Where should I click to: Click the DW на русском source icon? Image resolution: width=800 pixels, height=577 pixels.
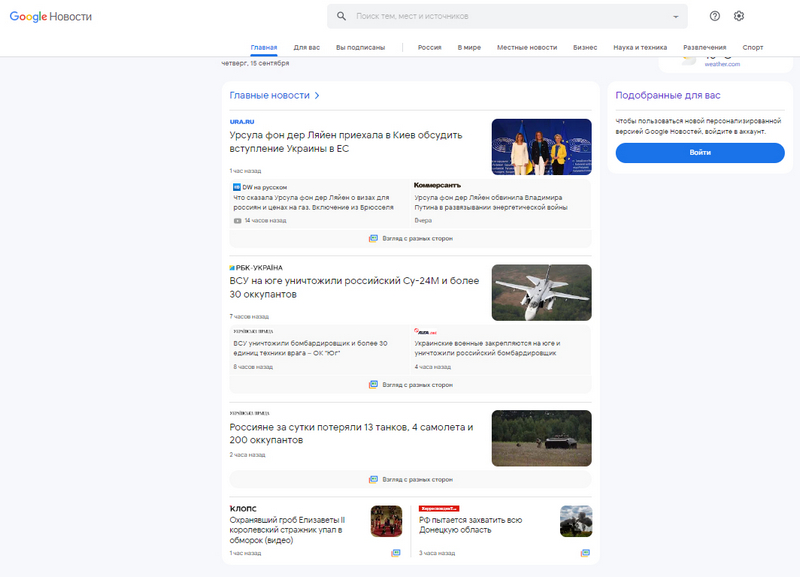coord(237,187)
